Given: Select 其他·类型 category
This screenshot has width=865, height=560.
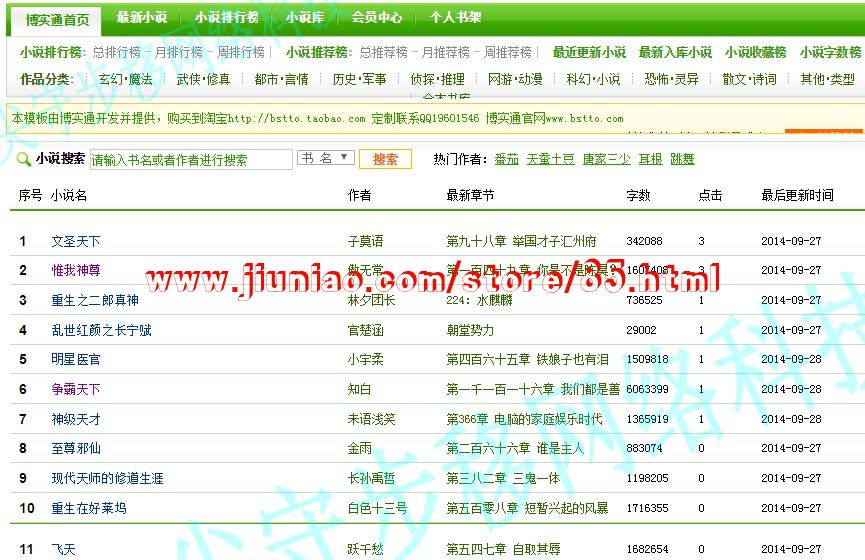Looking at the screenshot, I should tap(827, 79).
